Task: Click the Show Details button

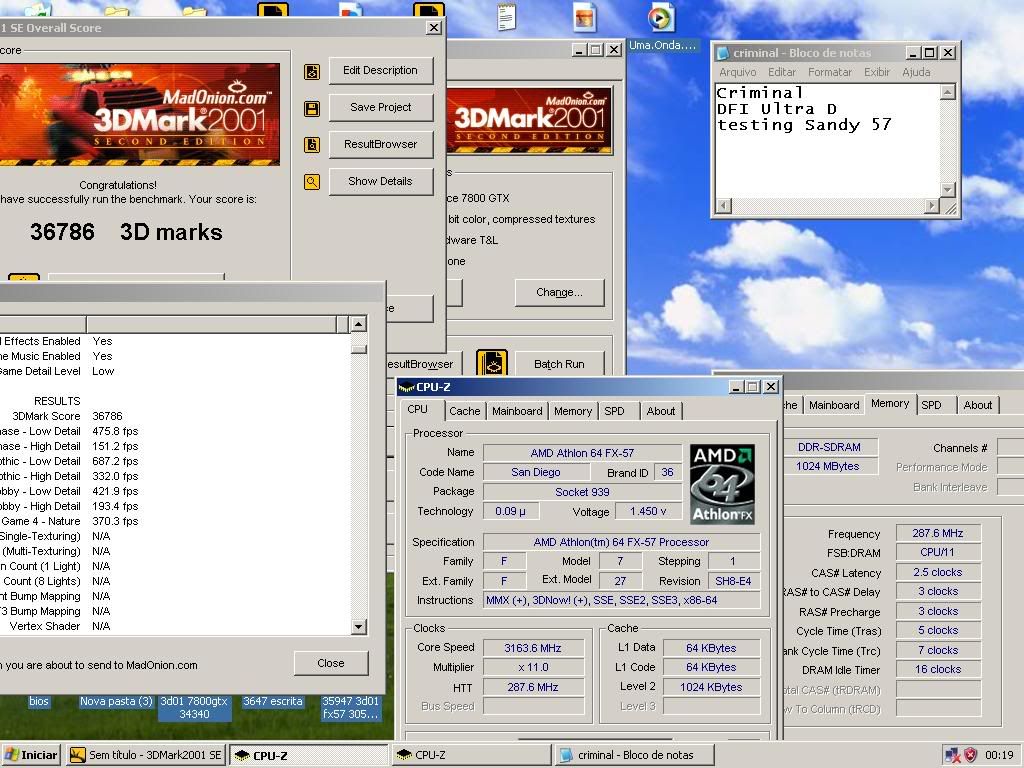Action: pyautogui.click(x=381, y=182)
